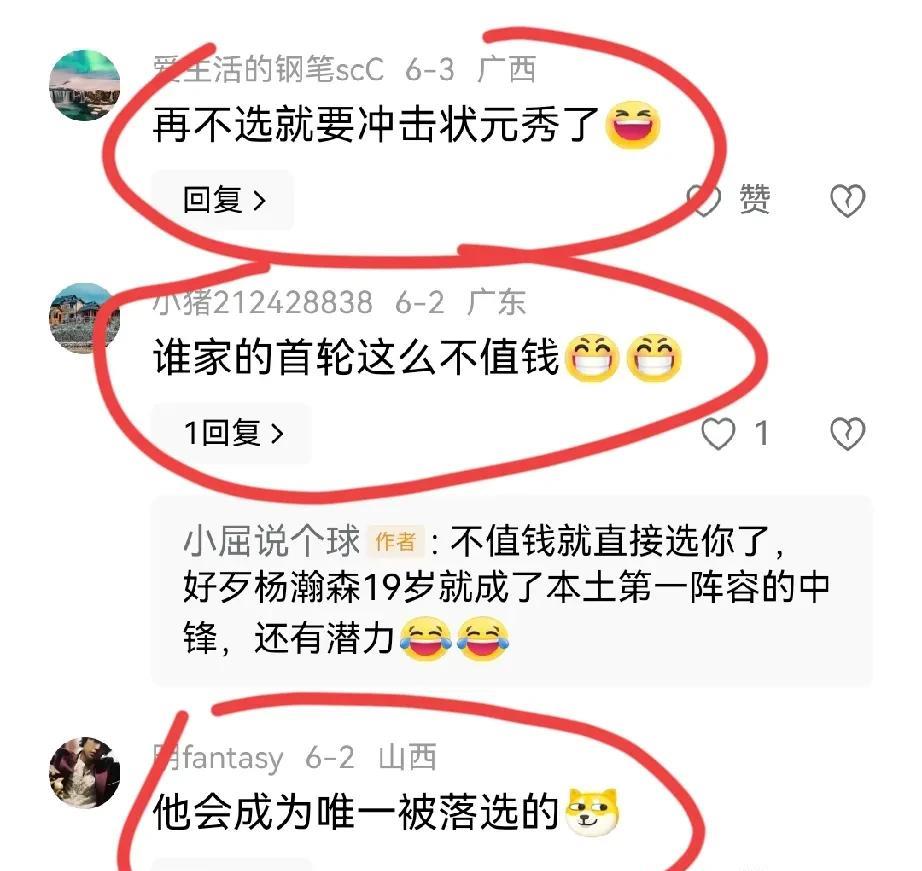Image resolution: width=922 pixels, height=871 pixels.
Task: Tap chevron beside 1回复
Action: (277, 434)
